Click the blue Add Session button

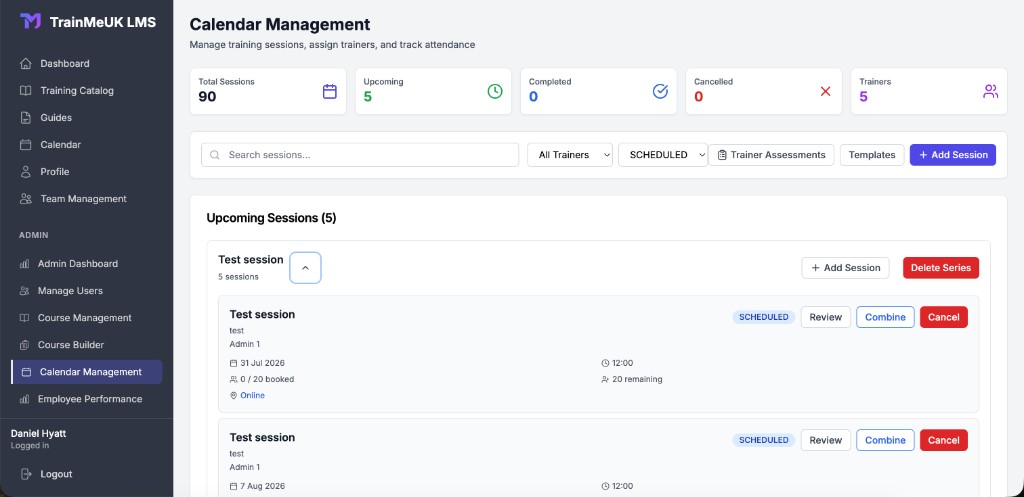(x=953, y=155)
